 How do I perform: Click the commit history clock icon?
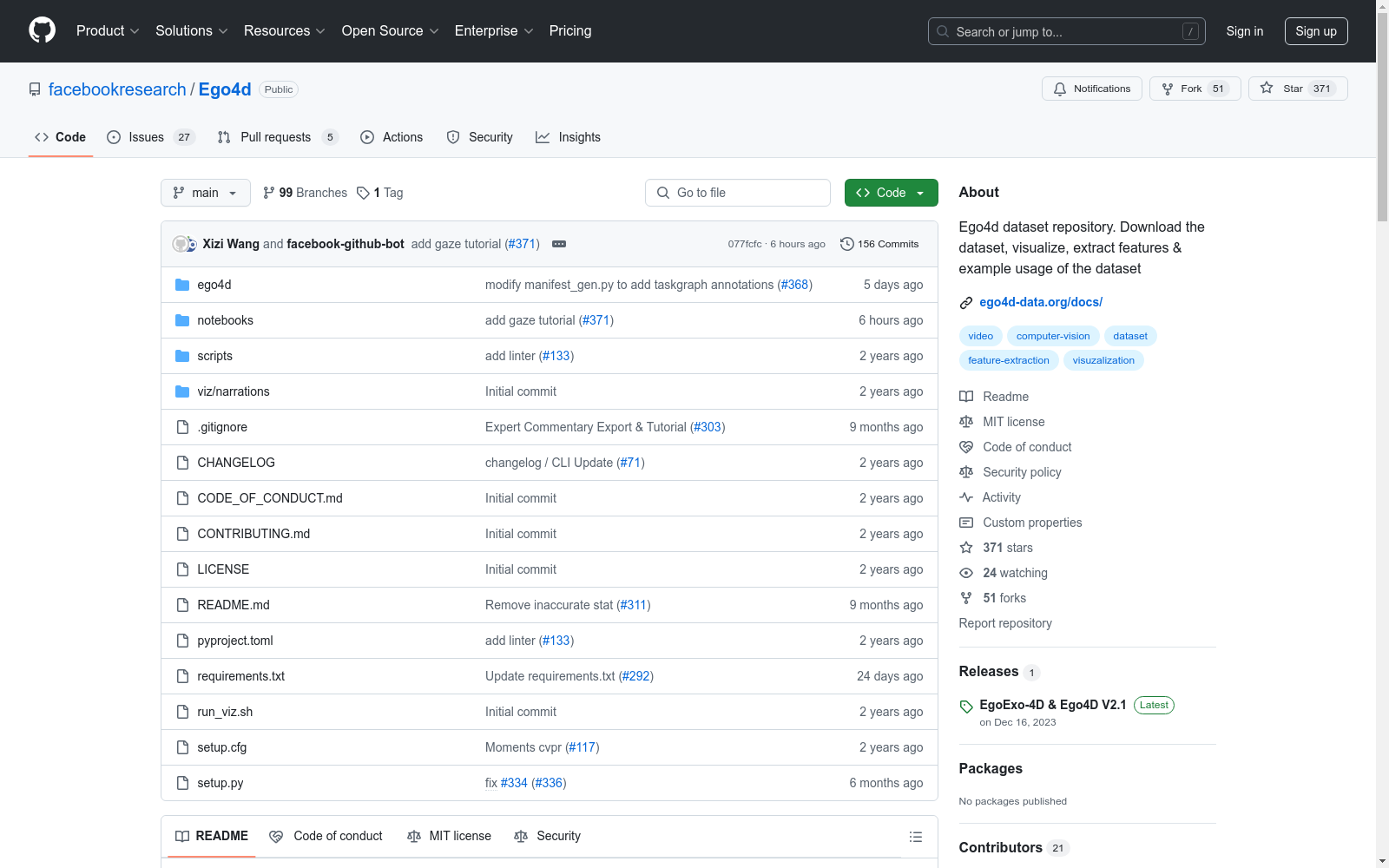tap(847, 244)
